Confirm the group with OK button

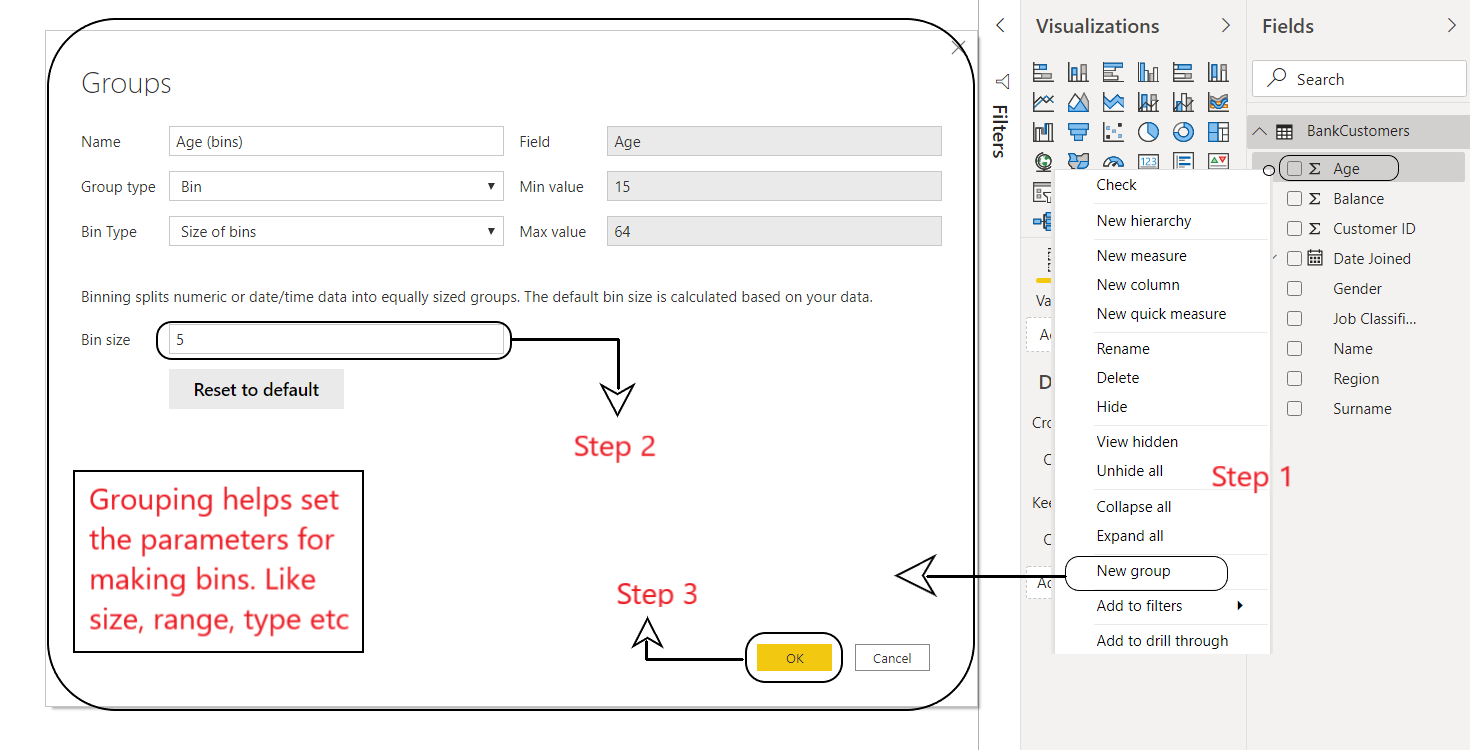point(795,658)
